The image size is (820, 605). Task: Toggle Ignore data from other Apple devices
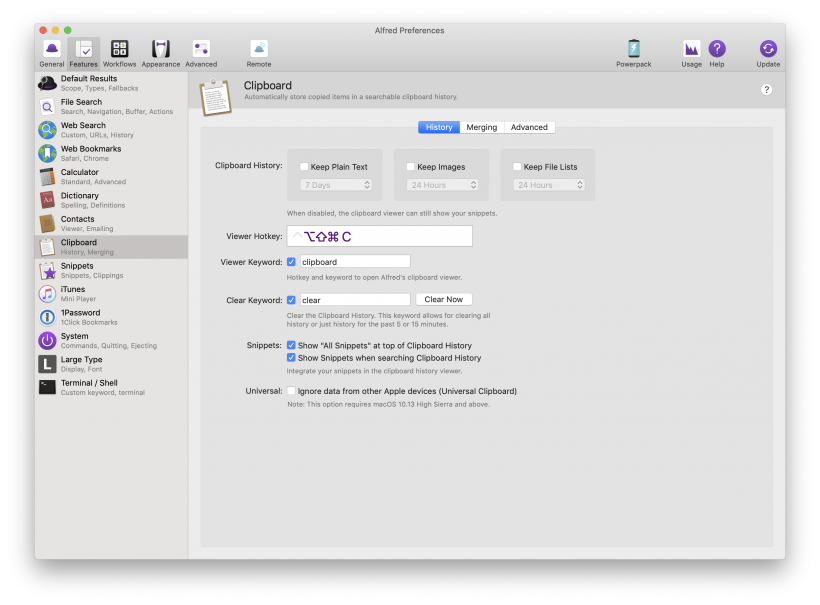(x=292, y=391)
